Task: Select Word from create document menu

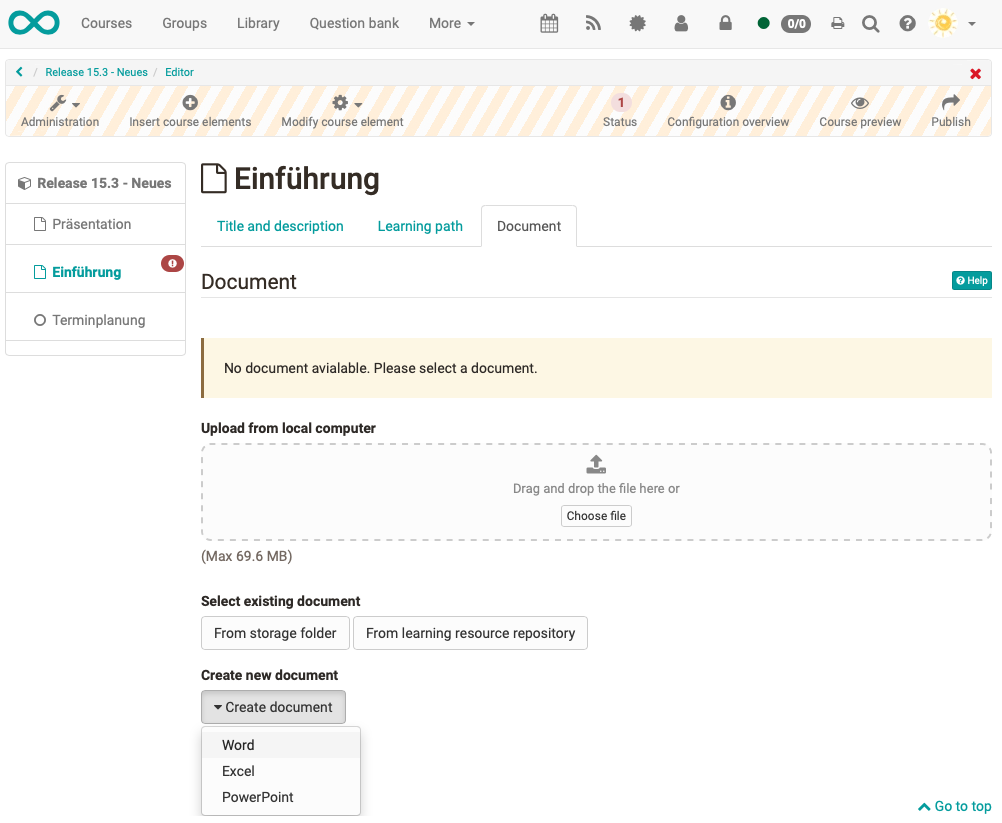Action: 238,745
